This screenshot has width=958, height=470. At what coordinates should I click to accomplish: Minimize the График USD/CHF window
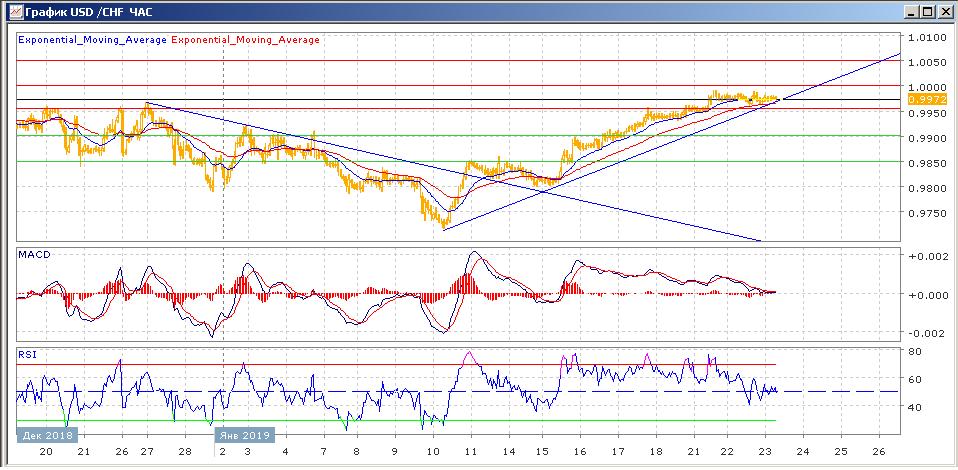913,12
